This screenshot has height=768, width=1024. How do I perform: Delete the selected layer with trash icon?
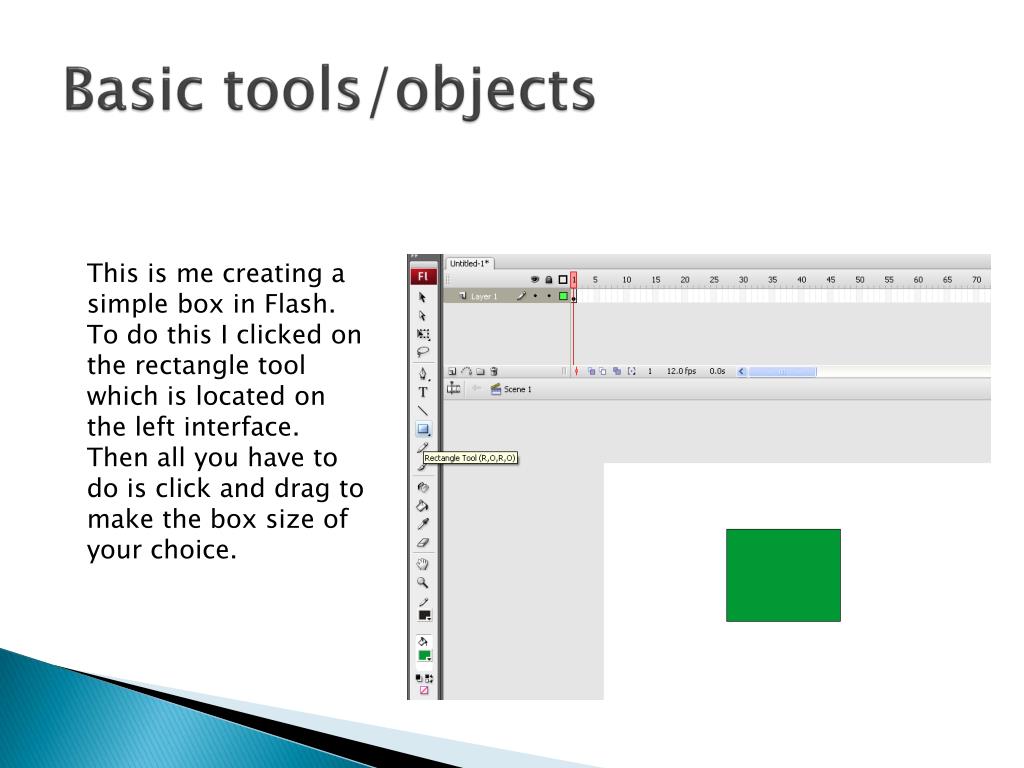pyautogui.click(x=494, y=371)
